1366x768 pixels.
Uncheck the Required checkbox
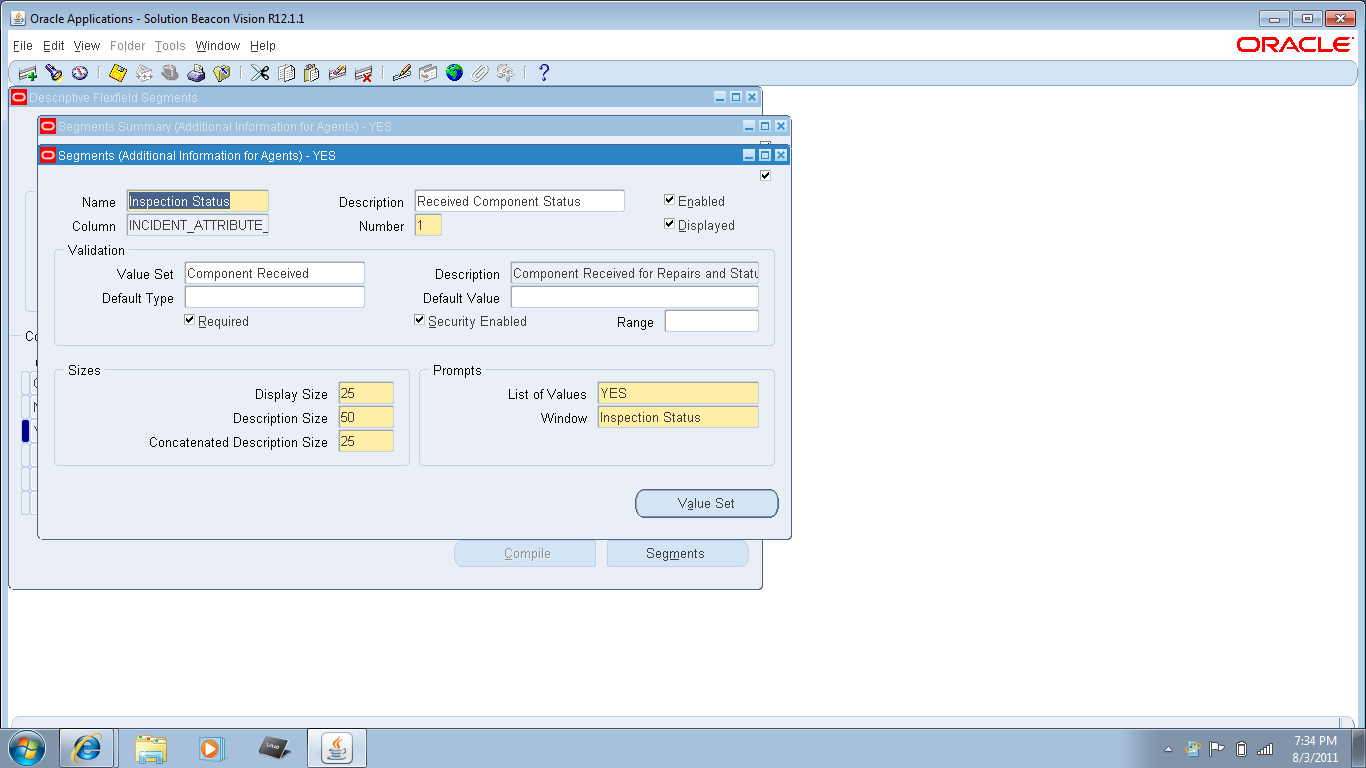coord(190,320)
